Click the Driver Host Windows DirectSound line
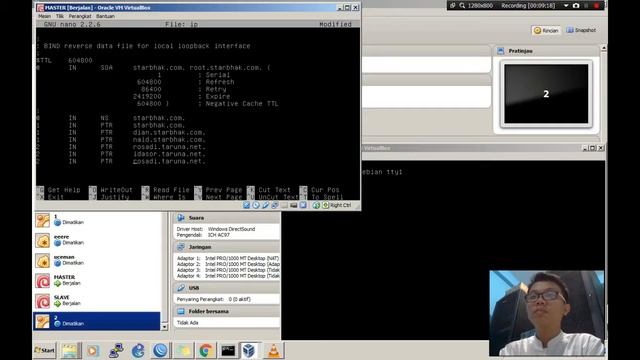 [x=216, y=229]
